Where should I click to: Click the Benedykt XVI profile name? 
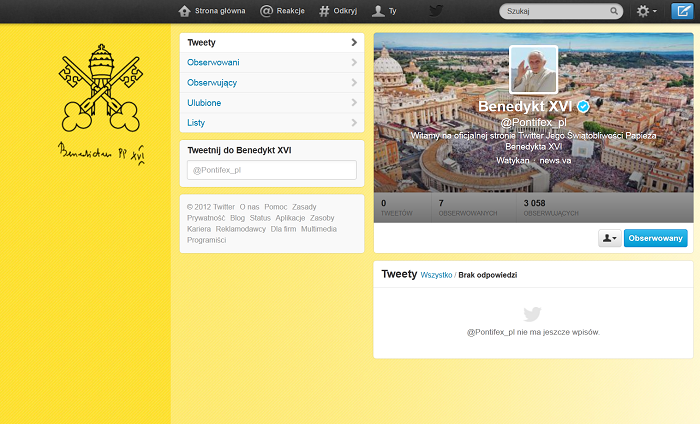(525, 107)
